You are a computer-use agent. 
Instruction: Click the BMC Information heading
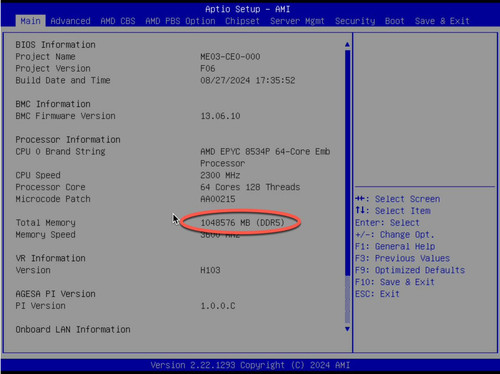tap(53, 104)
